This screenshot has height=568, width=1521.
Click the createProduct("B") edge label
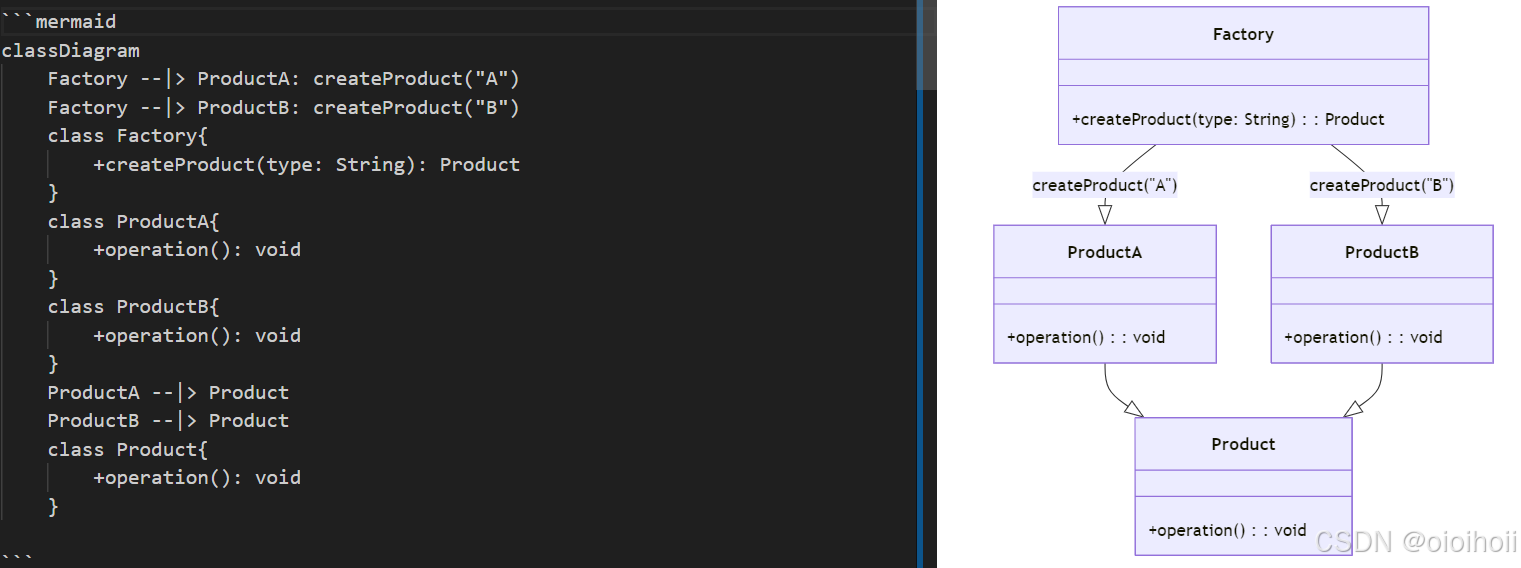pyautogui.click(x=1381, y=185)
